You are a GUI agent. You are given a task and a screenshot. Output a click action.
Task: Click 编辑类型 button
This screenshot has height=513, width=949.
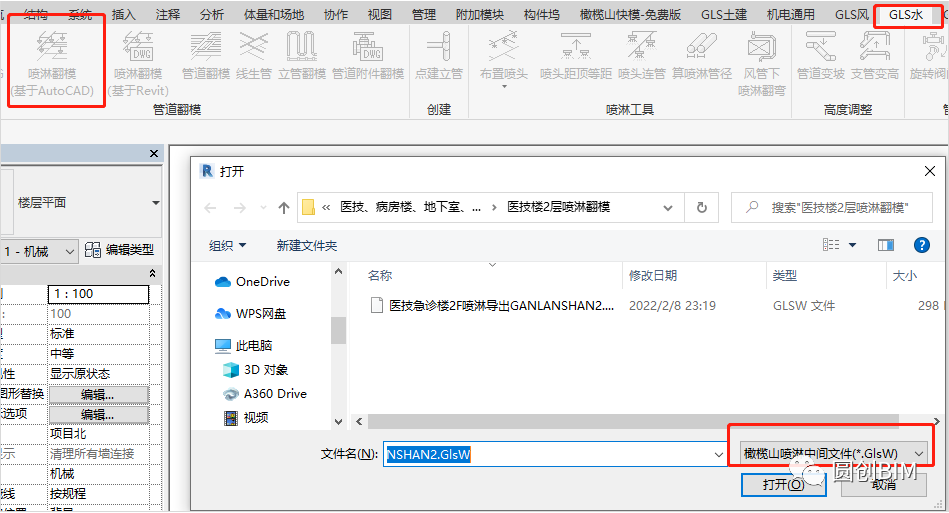(x=120, y=250)
